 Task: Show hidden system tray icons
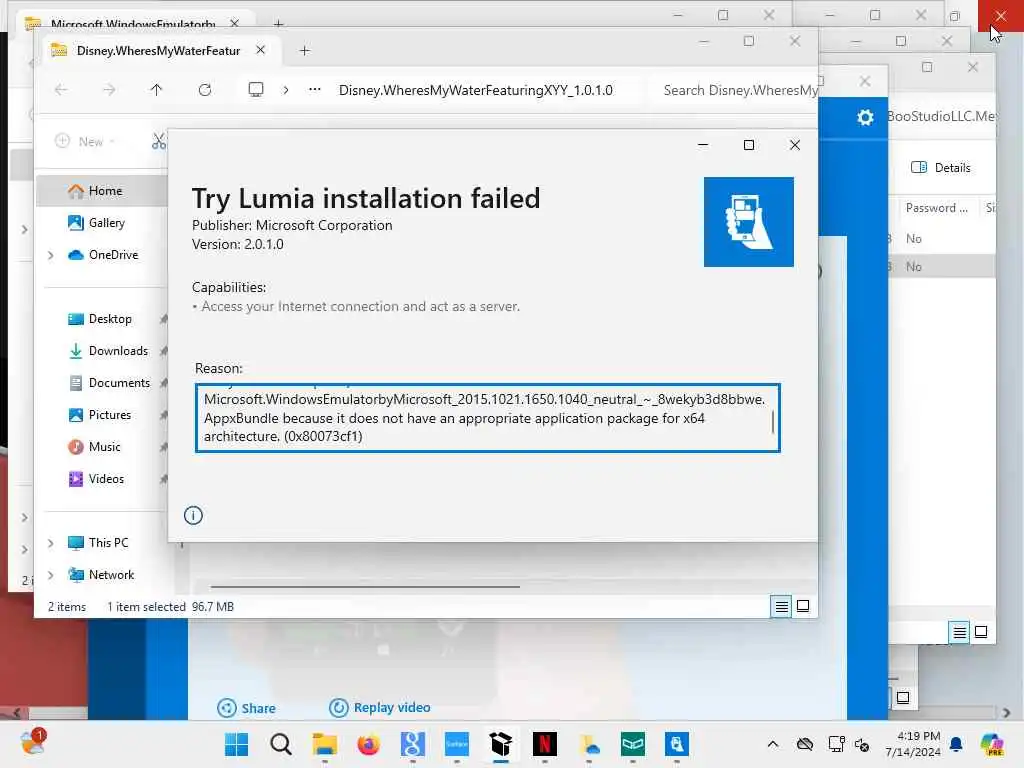773,744
